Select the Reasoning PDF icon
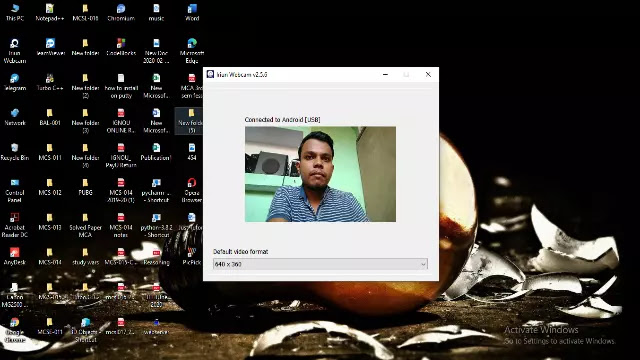This screenshot has width=640, height=360. (156, 256)
